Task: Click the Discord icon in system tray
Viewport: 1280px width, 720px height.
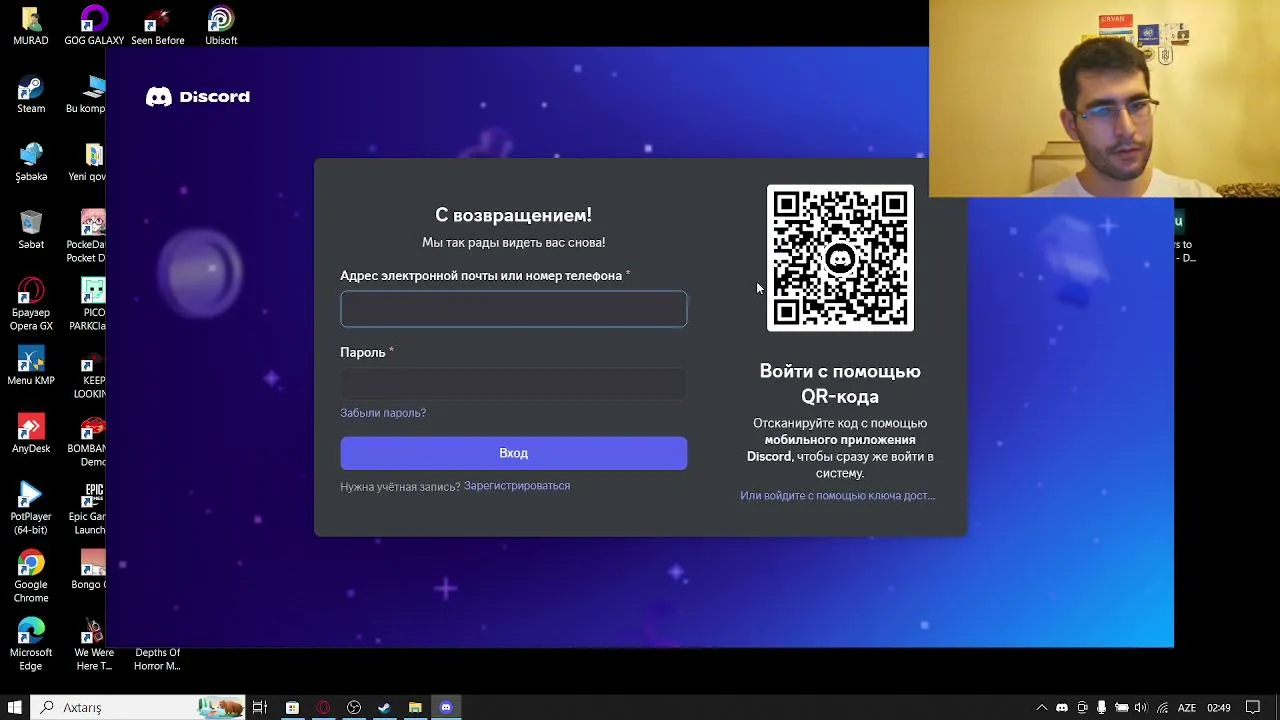Action: tap(1062, 708)
